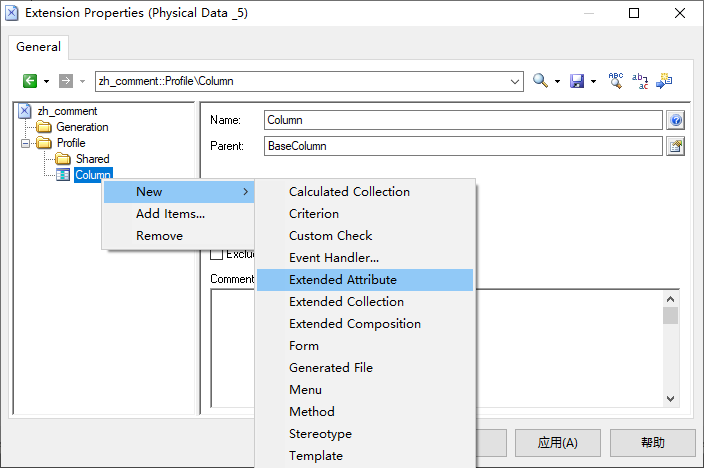Click into the Parent field
Viewport: 704px width, 468px height.
click(463, 146)
